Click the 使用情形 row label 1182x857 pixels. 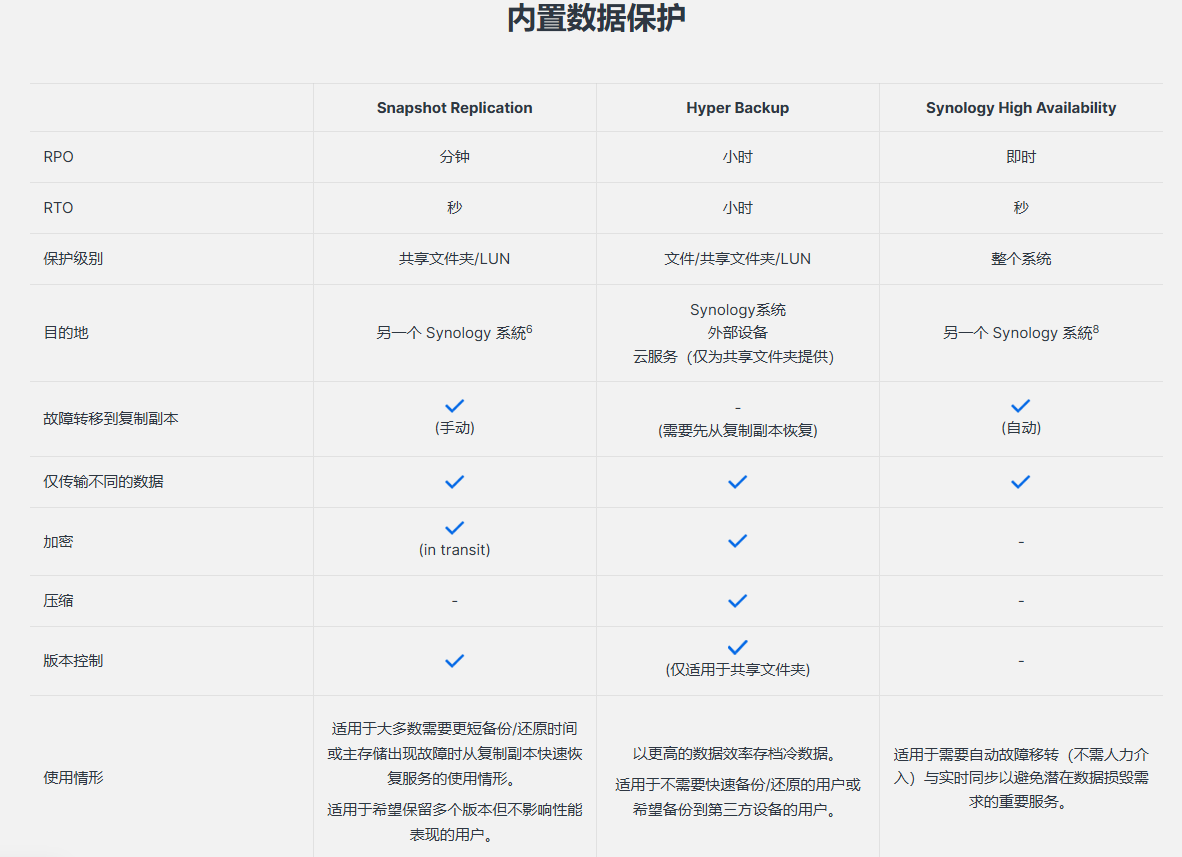(x=73, y=777)
